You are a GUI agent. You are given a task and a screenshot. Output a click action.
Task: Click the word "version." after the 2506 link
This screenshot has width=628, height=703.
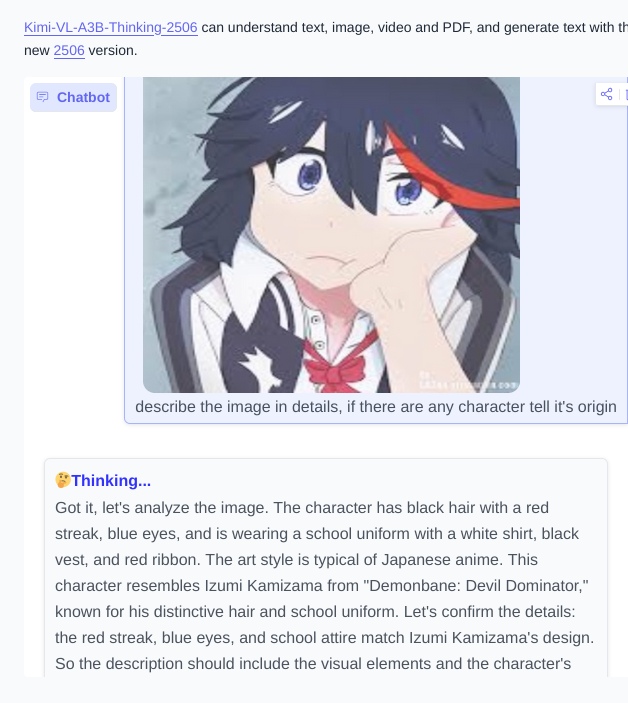(113, 50)
